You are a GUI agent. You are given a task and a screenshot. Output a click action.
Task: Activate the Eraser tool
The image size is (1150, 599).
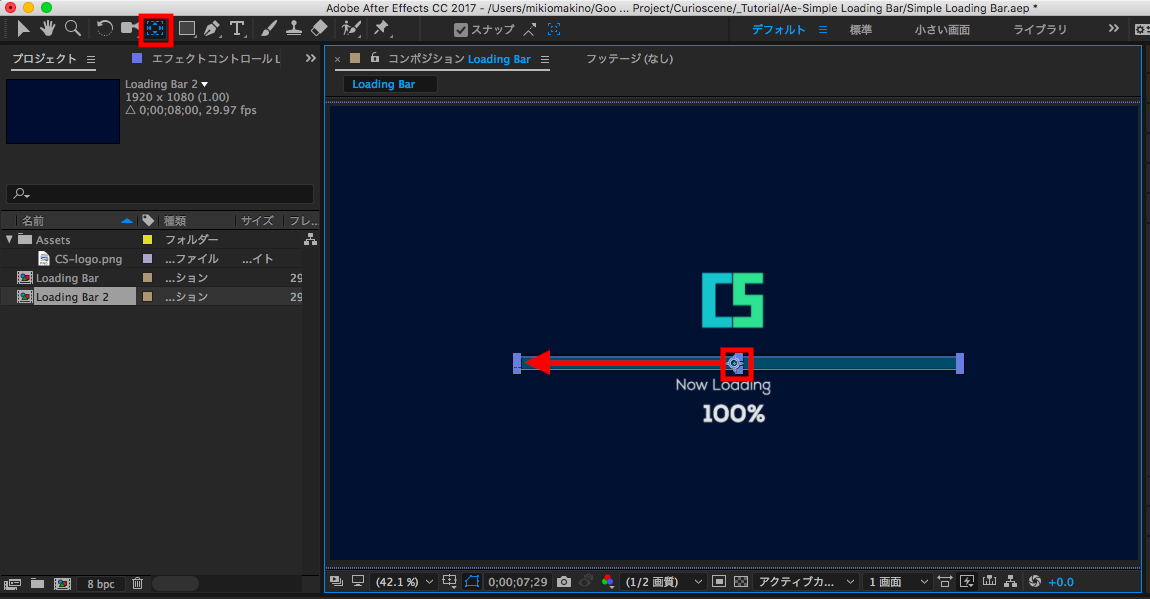(319, 28)
